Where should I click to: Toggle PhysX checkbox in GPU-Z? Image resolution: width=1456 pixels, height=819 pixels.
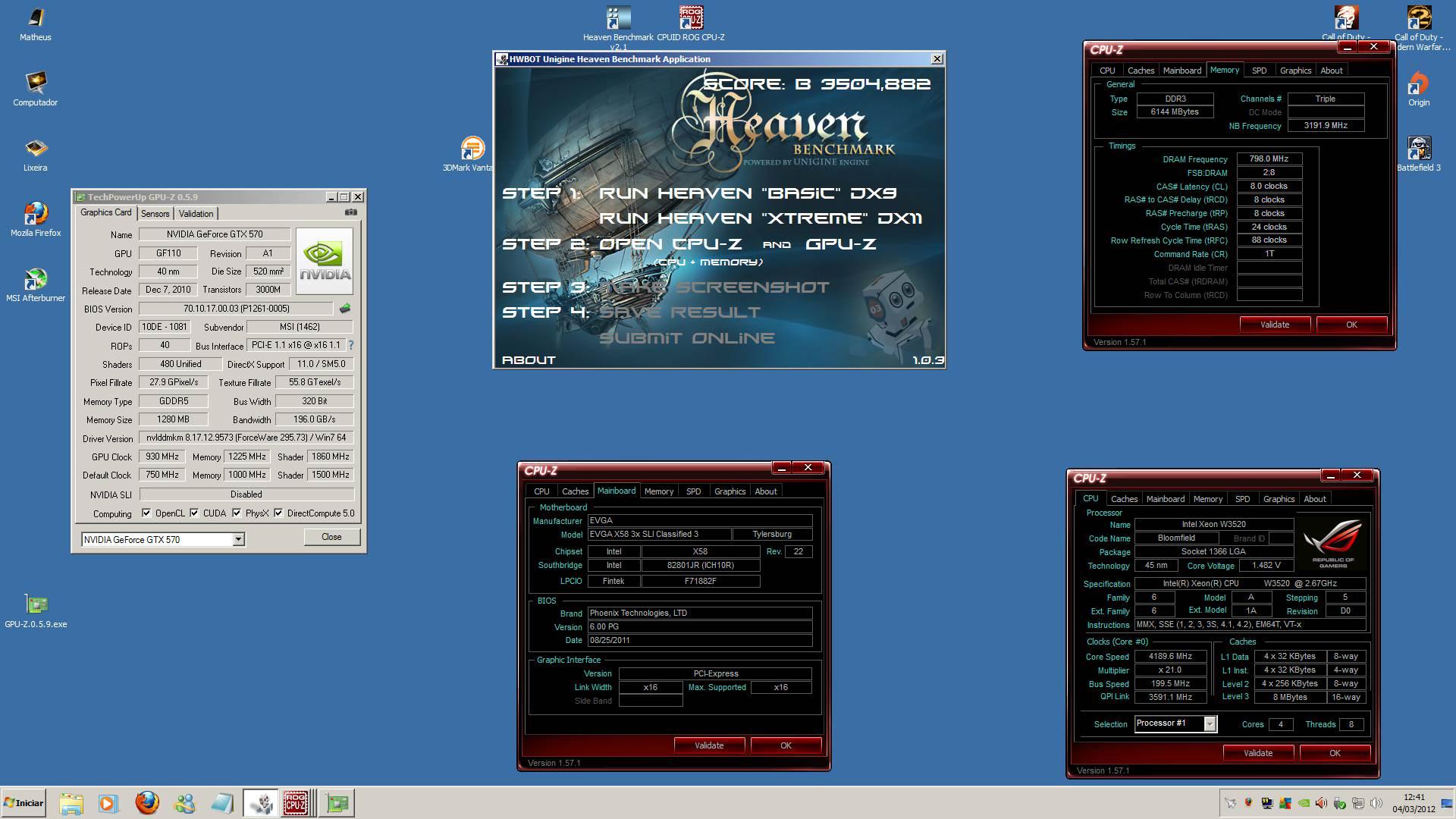237,513
